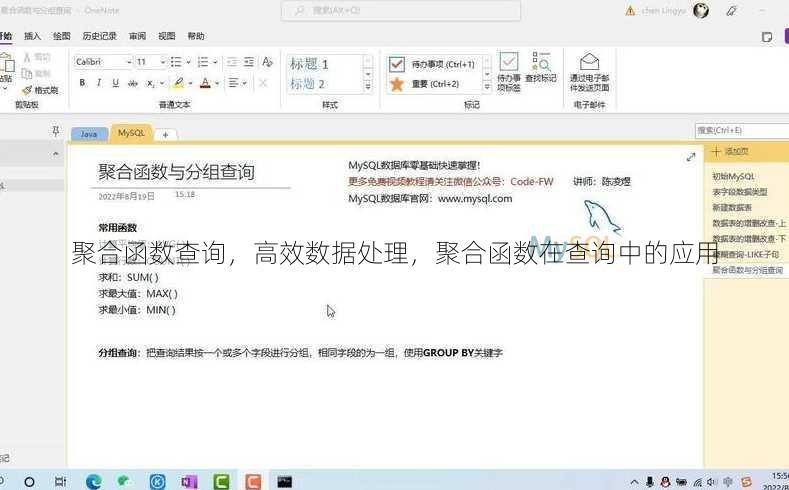This screenshot has height=490, width=789.
Task: Click the pen mode icon in title bar
Action: [732, 11]
